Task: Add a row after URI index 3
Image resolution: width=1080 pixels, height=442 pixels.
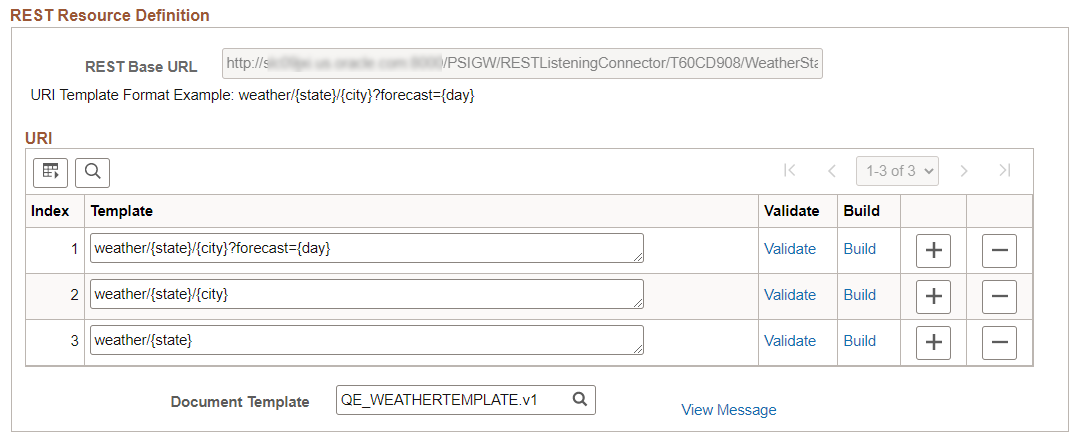Action: [933, 343]
